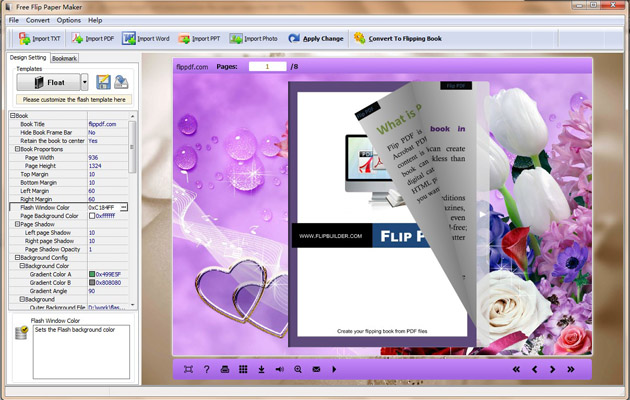Open the Help menu
Screen dimensions: 630x400
[x=95, y=20]
